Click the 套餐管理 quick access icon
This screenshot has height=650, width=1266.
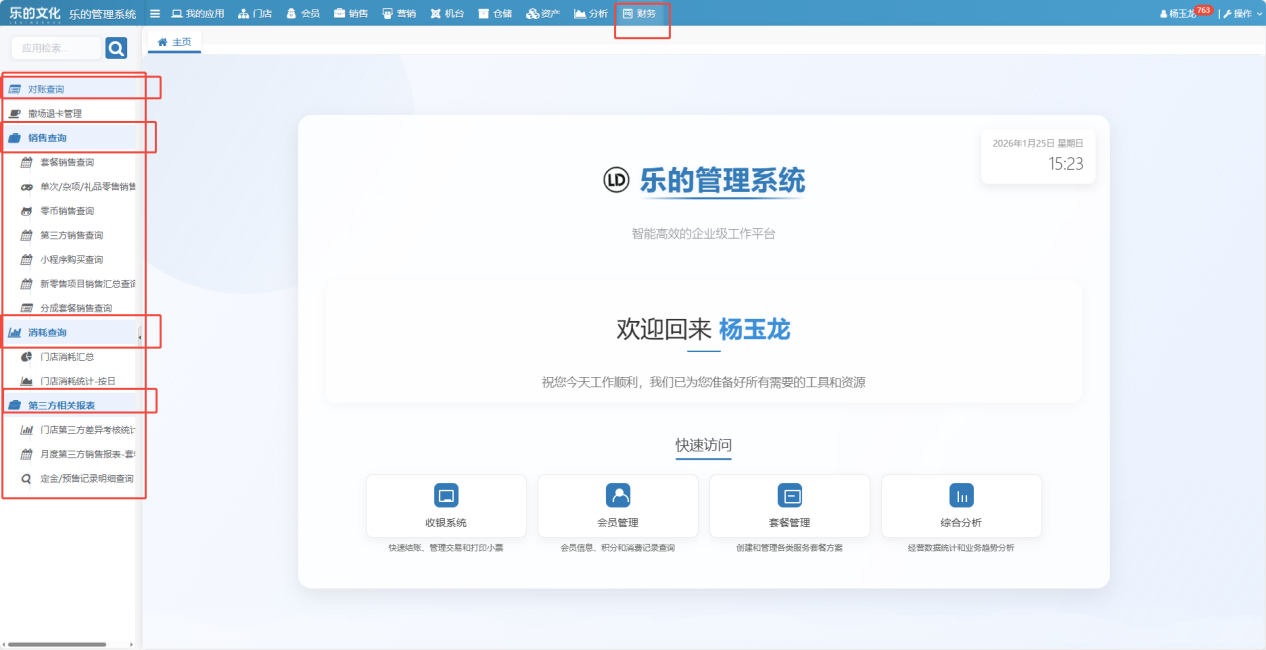point(790,495)
